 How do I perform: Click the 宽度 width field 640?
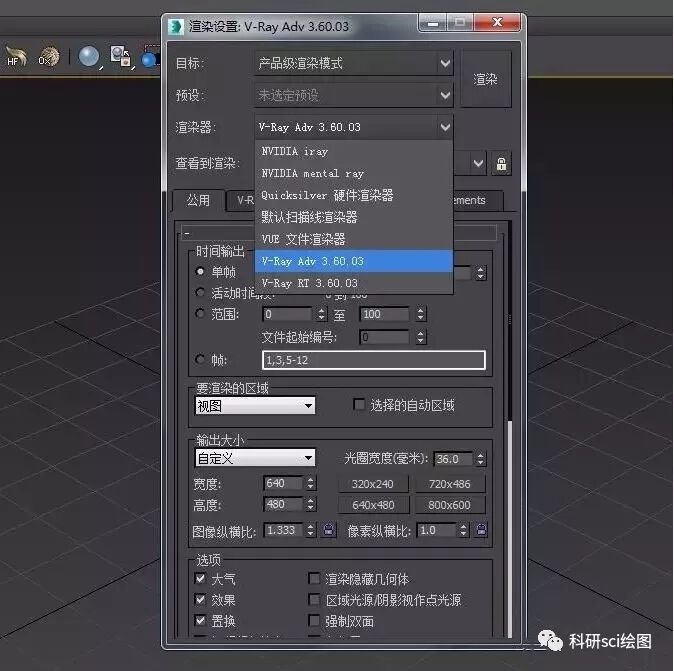click(x=283, y=483)
